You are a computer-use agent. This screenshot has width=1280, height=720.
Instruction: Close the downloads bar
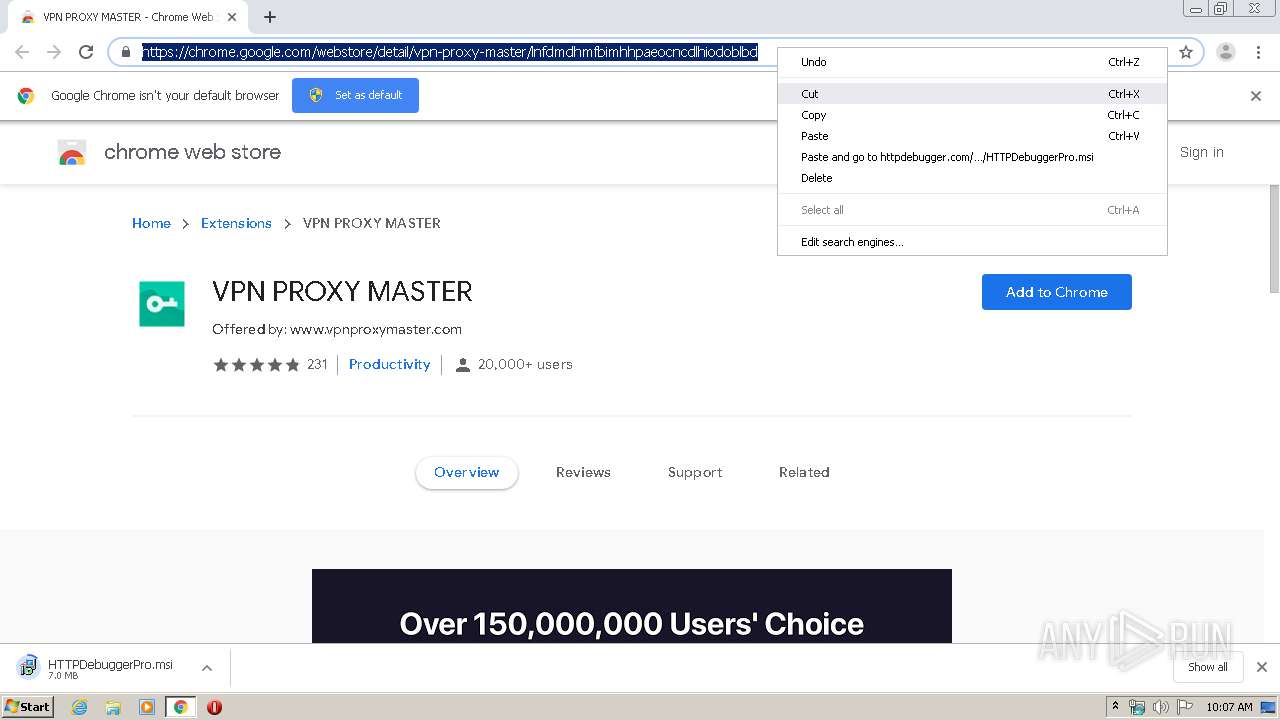pos(1262,667)
